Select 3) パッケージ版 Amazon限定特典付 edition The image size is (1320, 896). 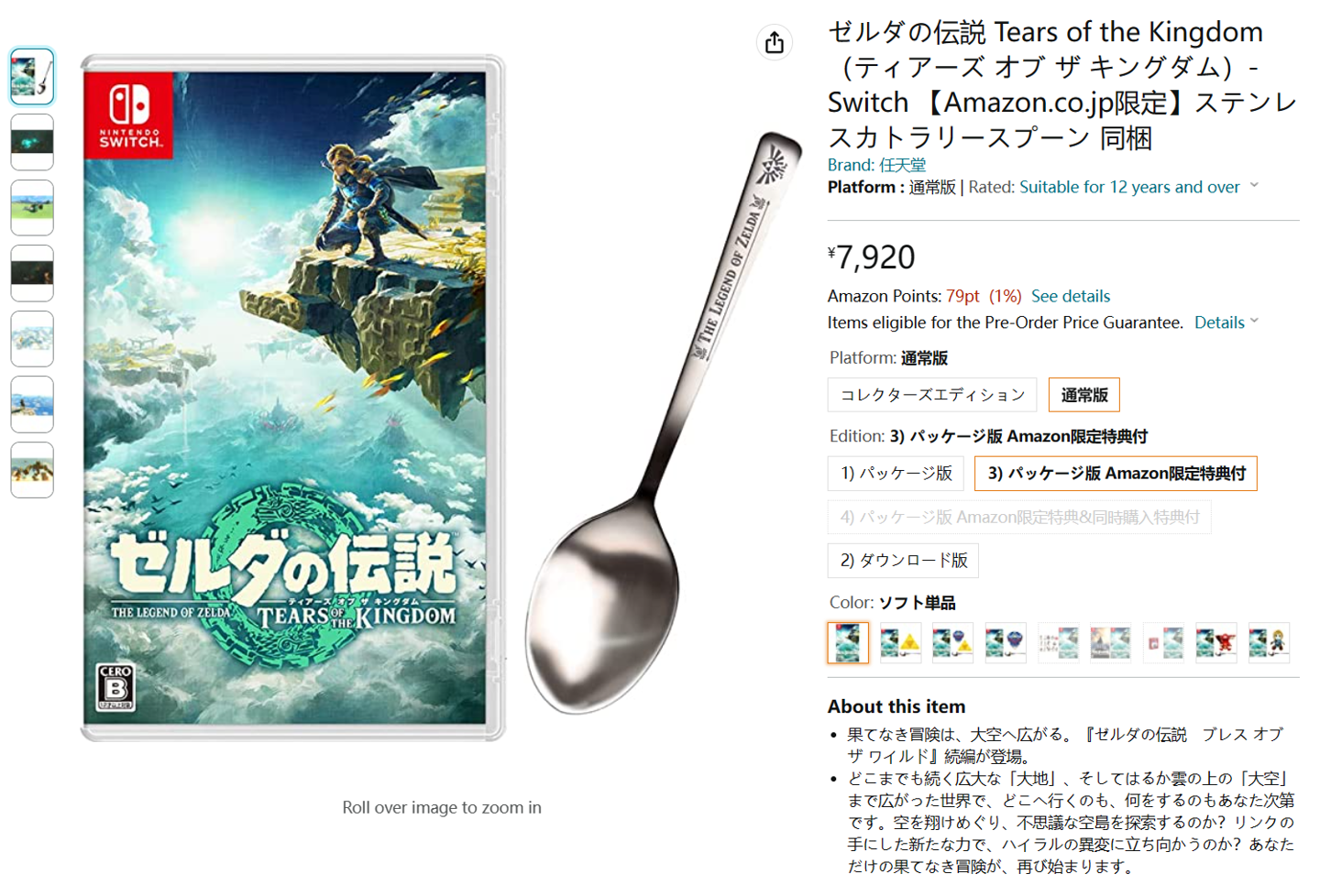(x=1116, y=474)
